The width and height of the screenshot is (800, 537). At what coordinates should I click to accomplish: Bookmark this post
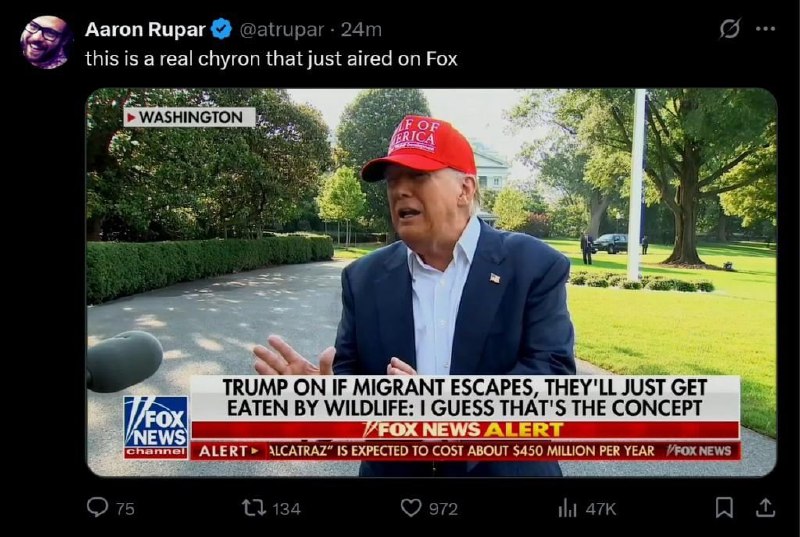[x=724, y=507]
